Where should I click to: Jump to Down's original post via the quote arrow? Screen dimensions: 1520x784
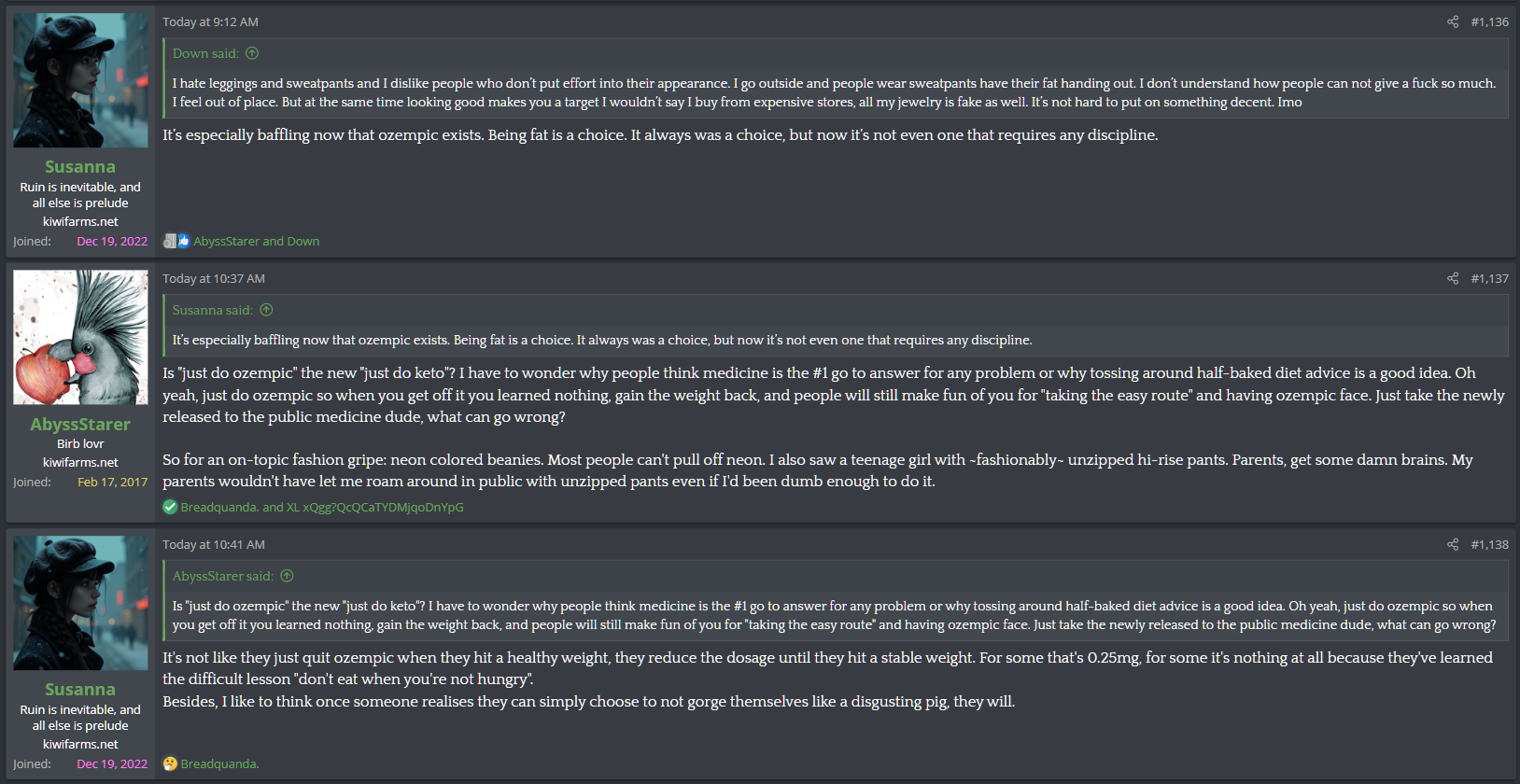coord(252,53)
